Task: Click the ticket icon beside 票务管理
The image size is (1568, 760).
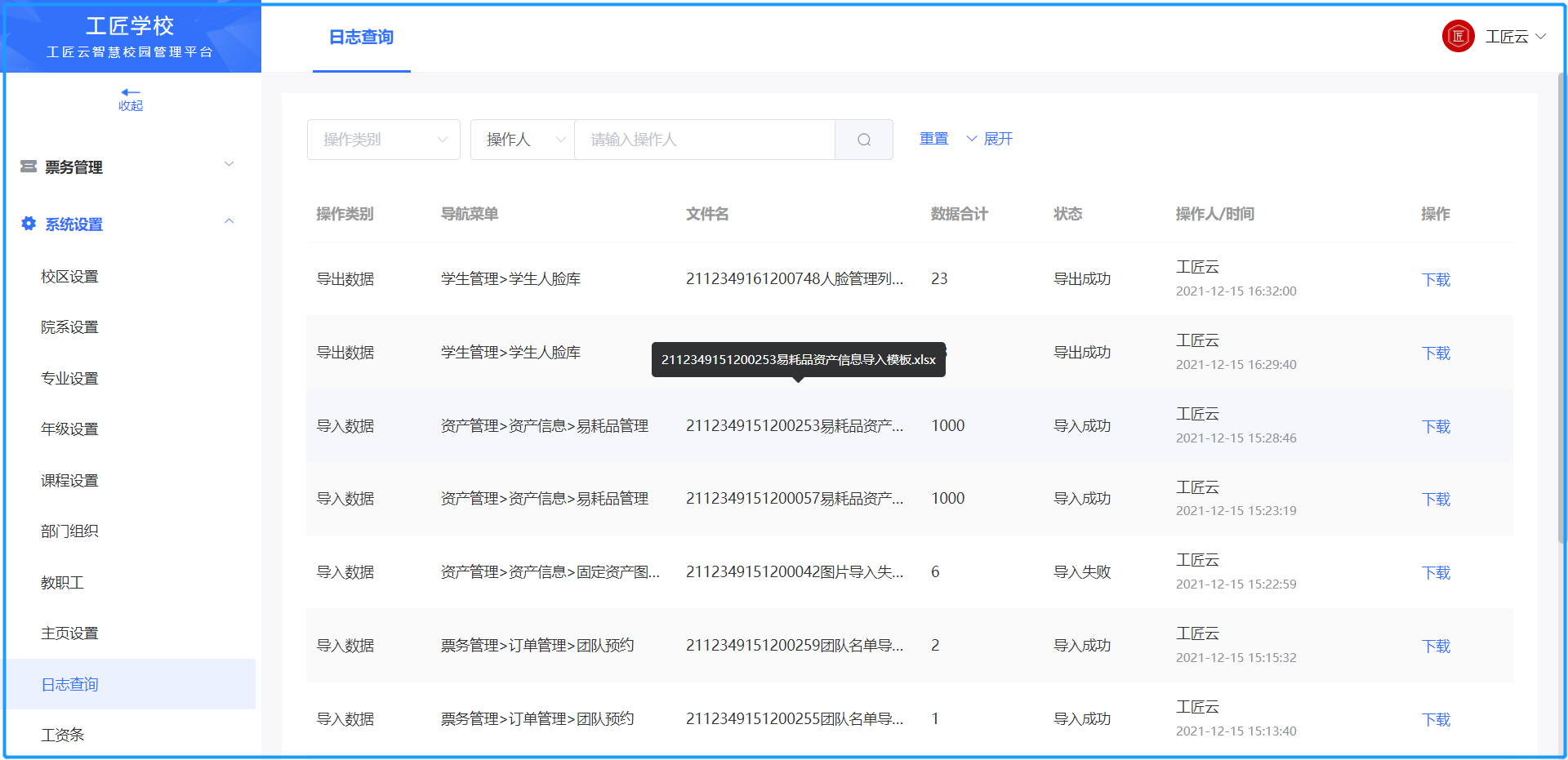Action: pyautogui.click(x=29, y=167)
